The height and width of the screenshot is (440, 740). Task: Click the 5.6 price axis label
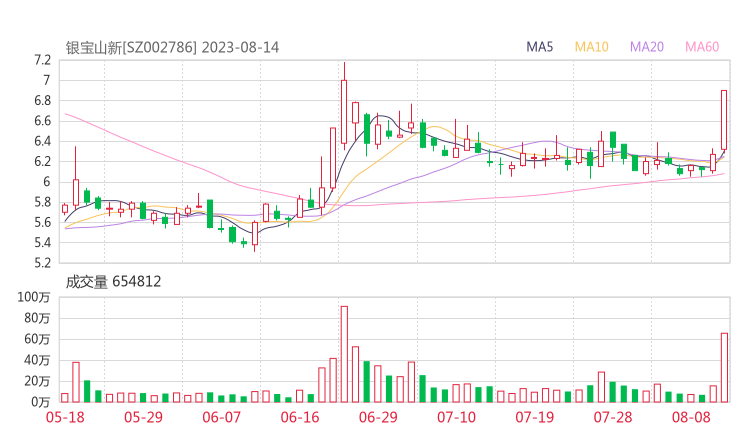click(x=42, y=222)
